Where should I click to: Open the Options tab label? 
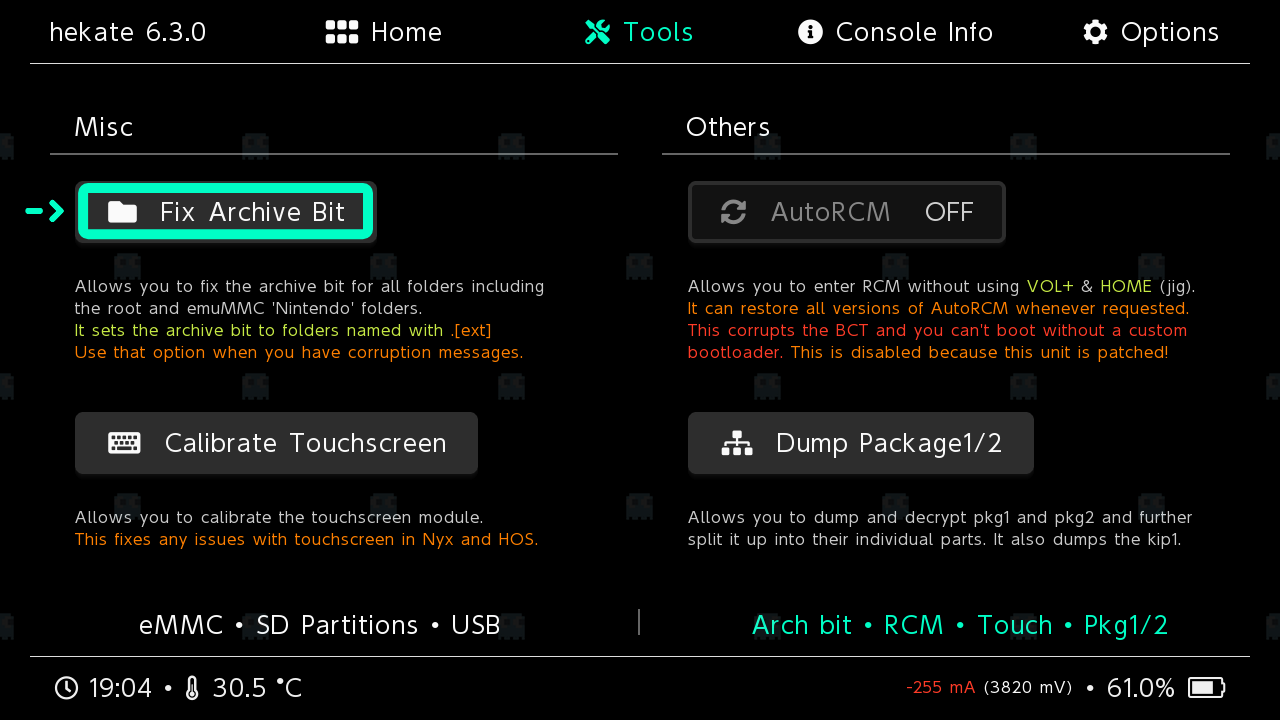1169,32
